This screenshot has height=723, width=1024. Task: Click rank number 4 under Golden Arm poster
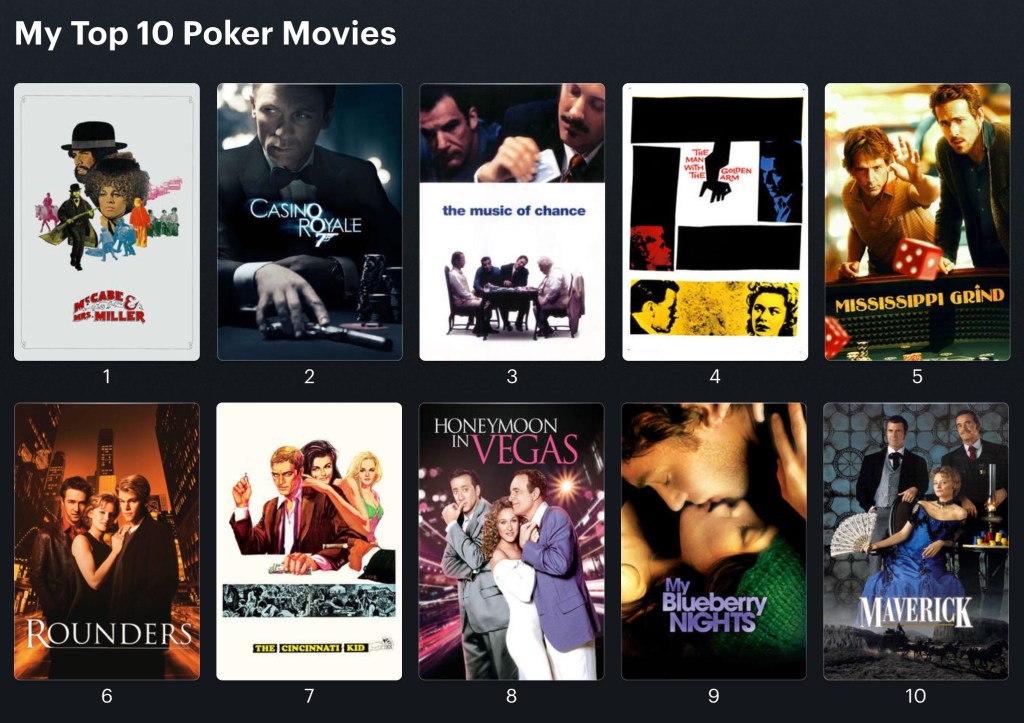pyautogui.click(x=715, y=377)
